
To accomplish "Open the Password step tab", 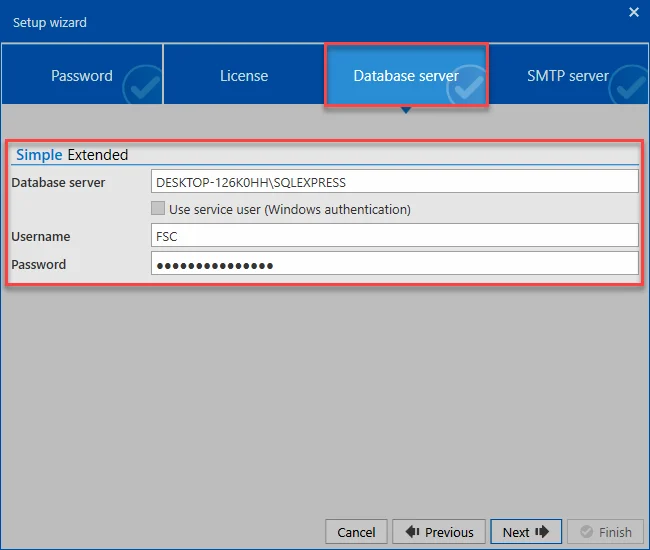I will pos(82,74).
